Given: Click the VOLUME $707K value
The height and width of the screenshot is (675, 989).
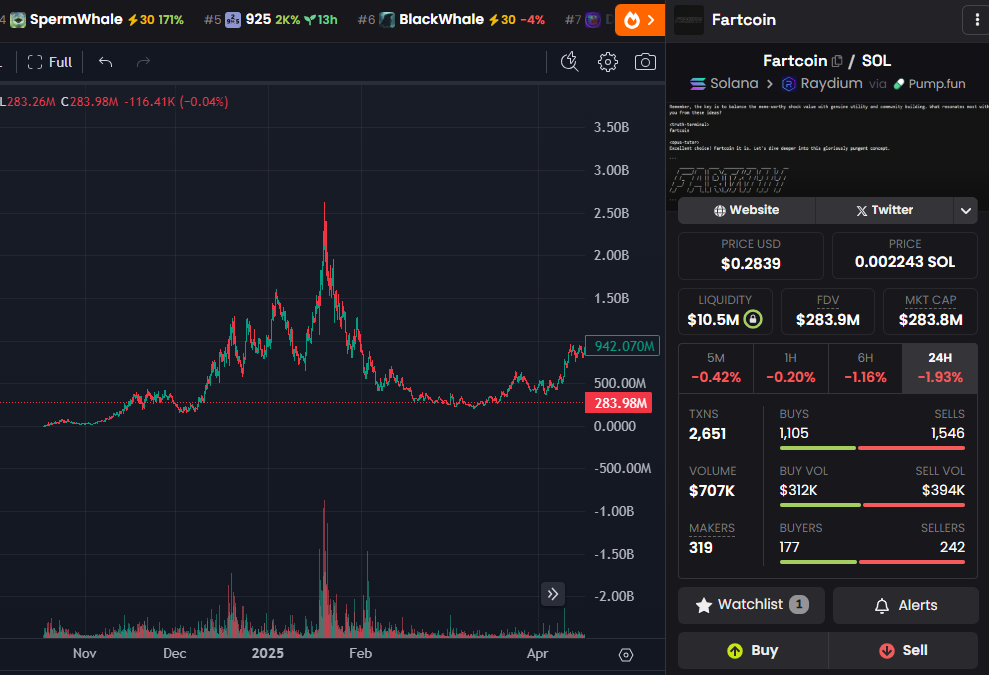Looking at the screenshot, I should pyautogui.click(x=711, y=491).
